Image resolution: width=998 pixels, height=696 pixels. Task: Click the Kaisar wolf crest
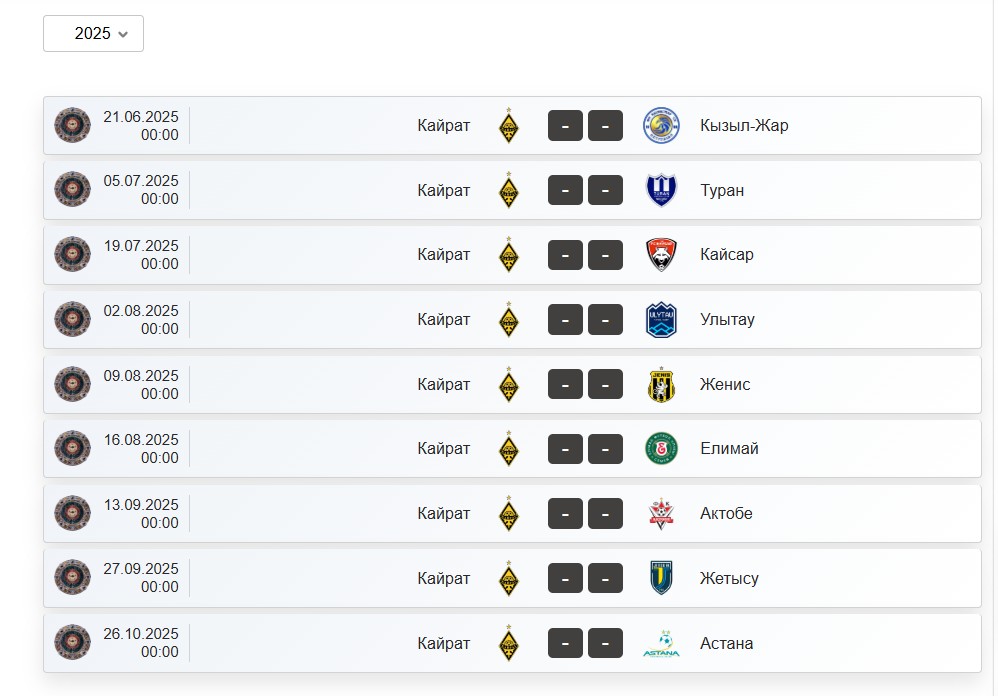661,254
